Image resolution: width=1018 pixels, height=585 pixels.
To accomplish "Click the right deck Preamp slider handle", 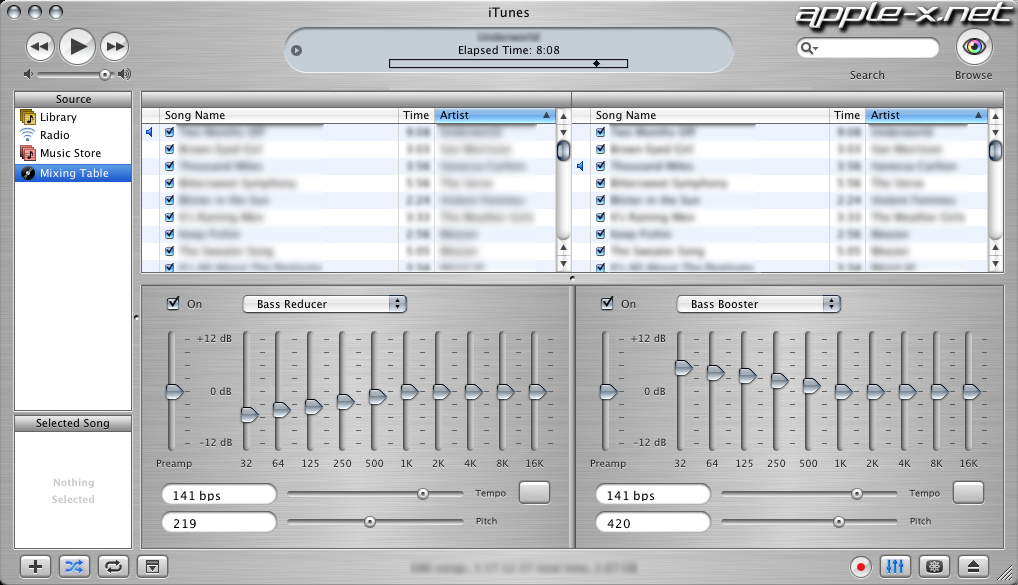I will click(608, 392).
